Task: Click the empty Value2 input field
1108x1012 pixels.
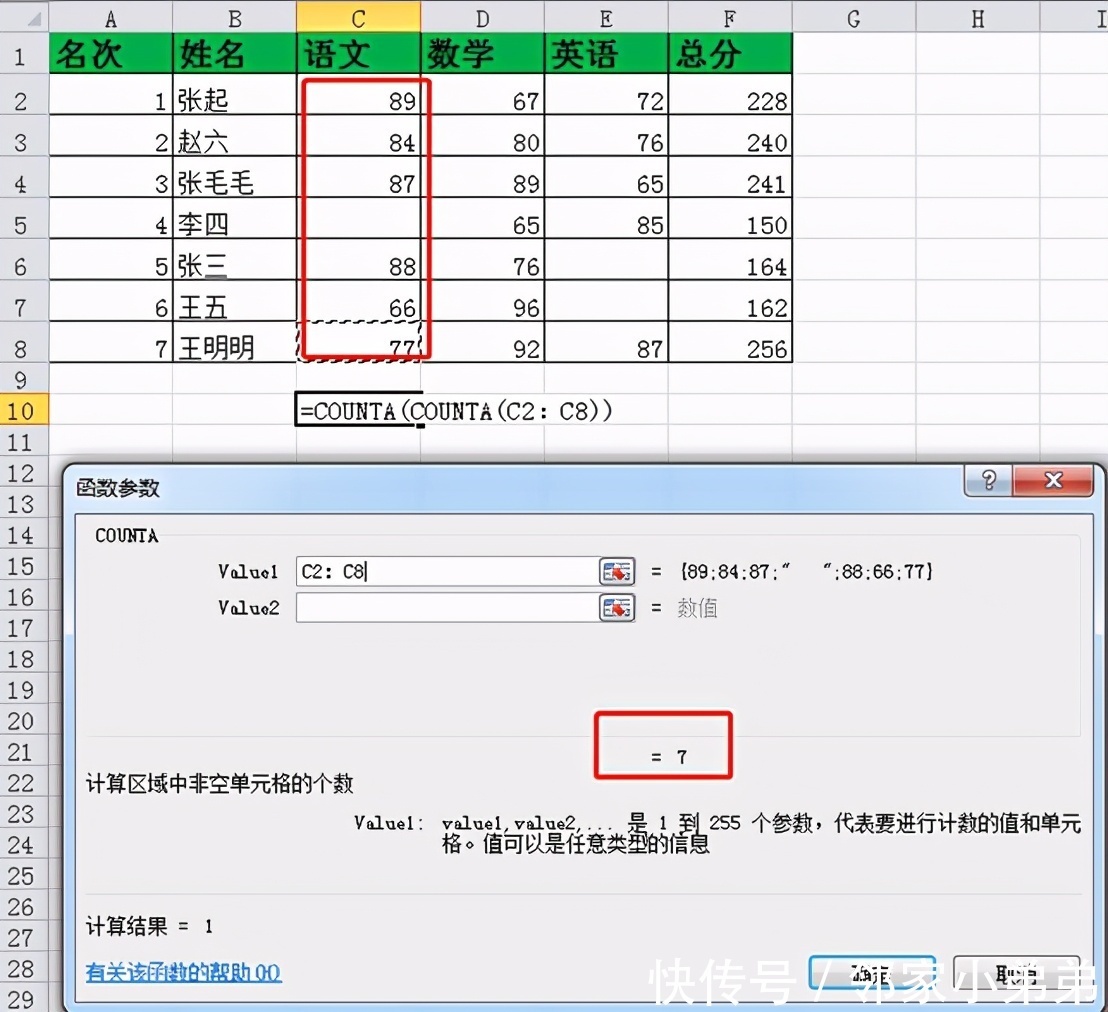Action: 440,607
